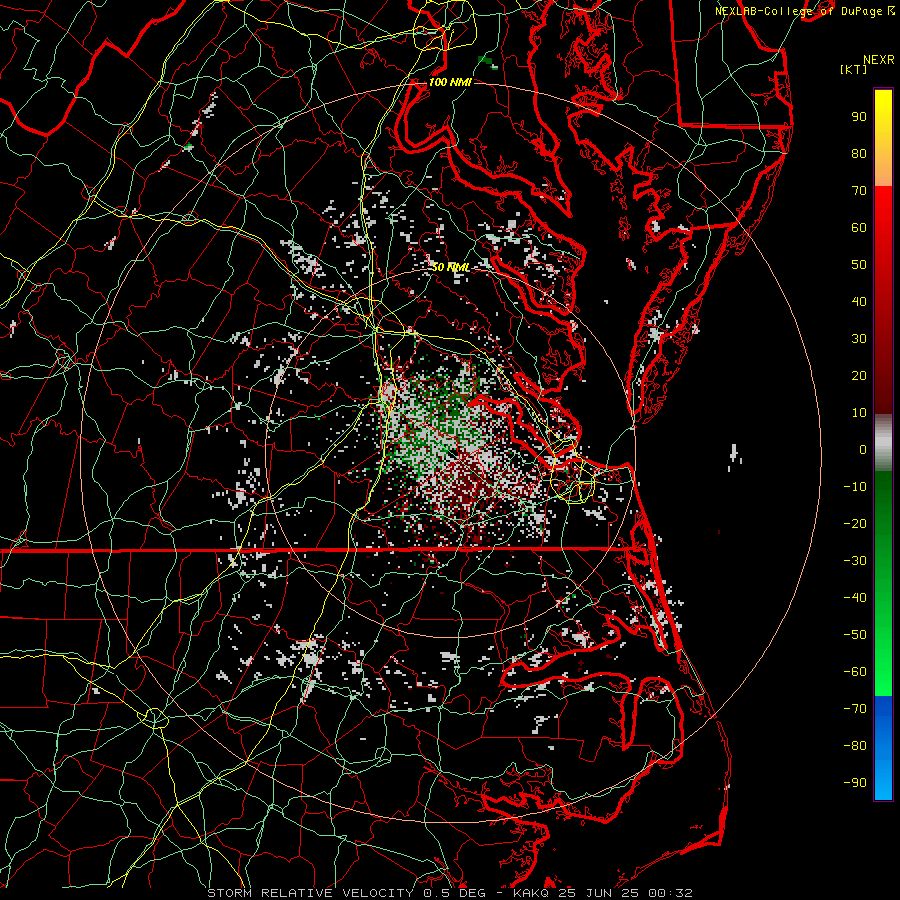900x900 pixels.
Task: Click the storm relative velocity caption at bottom
Action: (x=450, y=893)
